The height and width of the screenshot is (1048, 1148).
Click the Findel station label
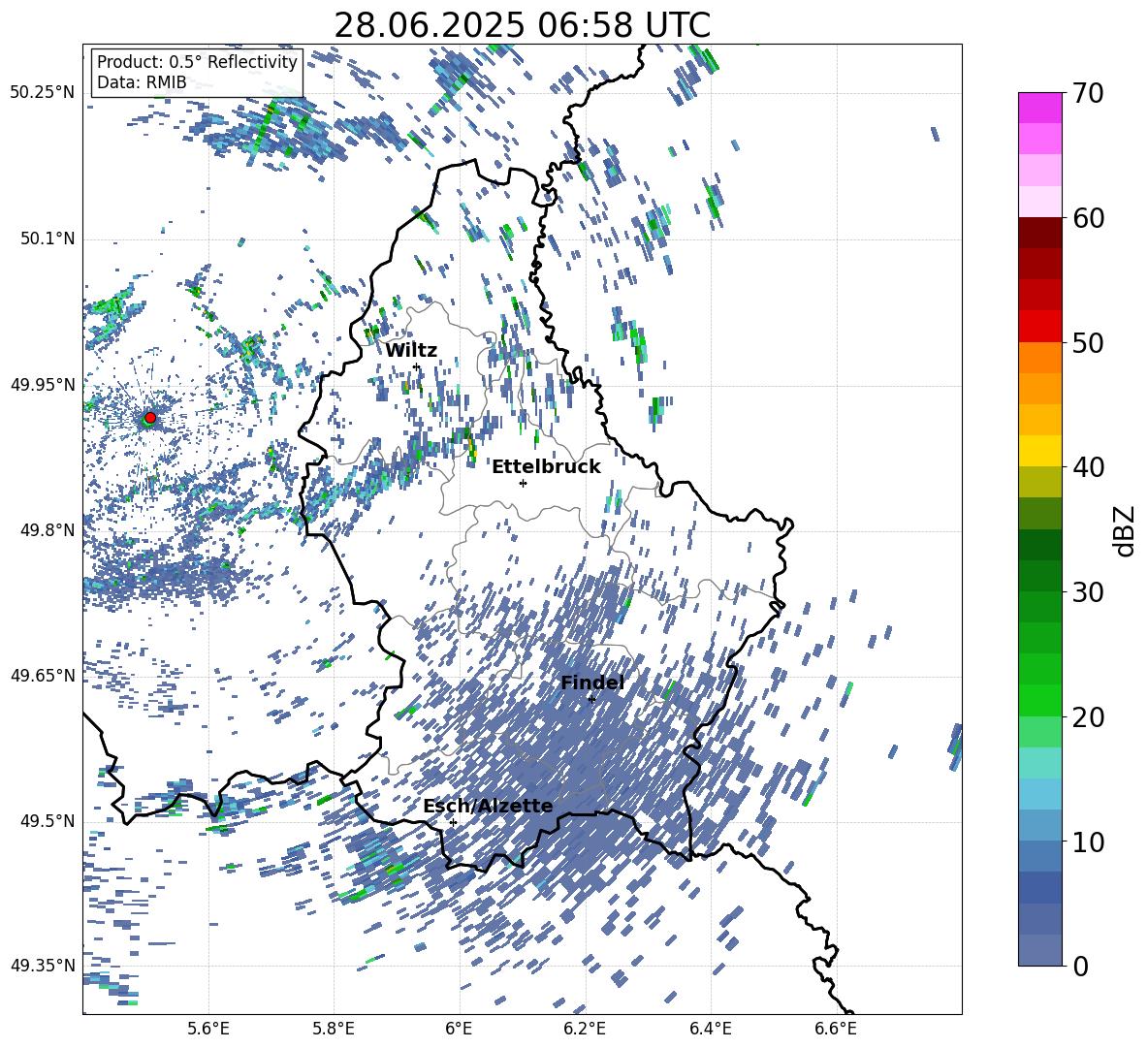[591, 683]
